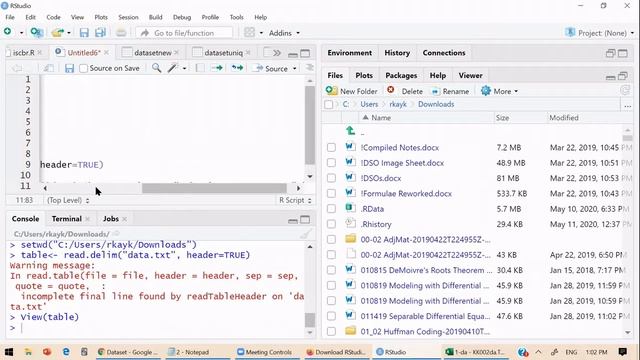Check the .Rhistory file box
This screenshot has height=360, width=640.
click(x=331, y=224)
